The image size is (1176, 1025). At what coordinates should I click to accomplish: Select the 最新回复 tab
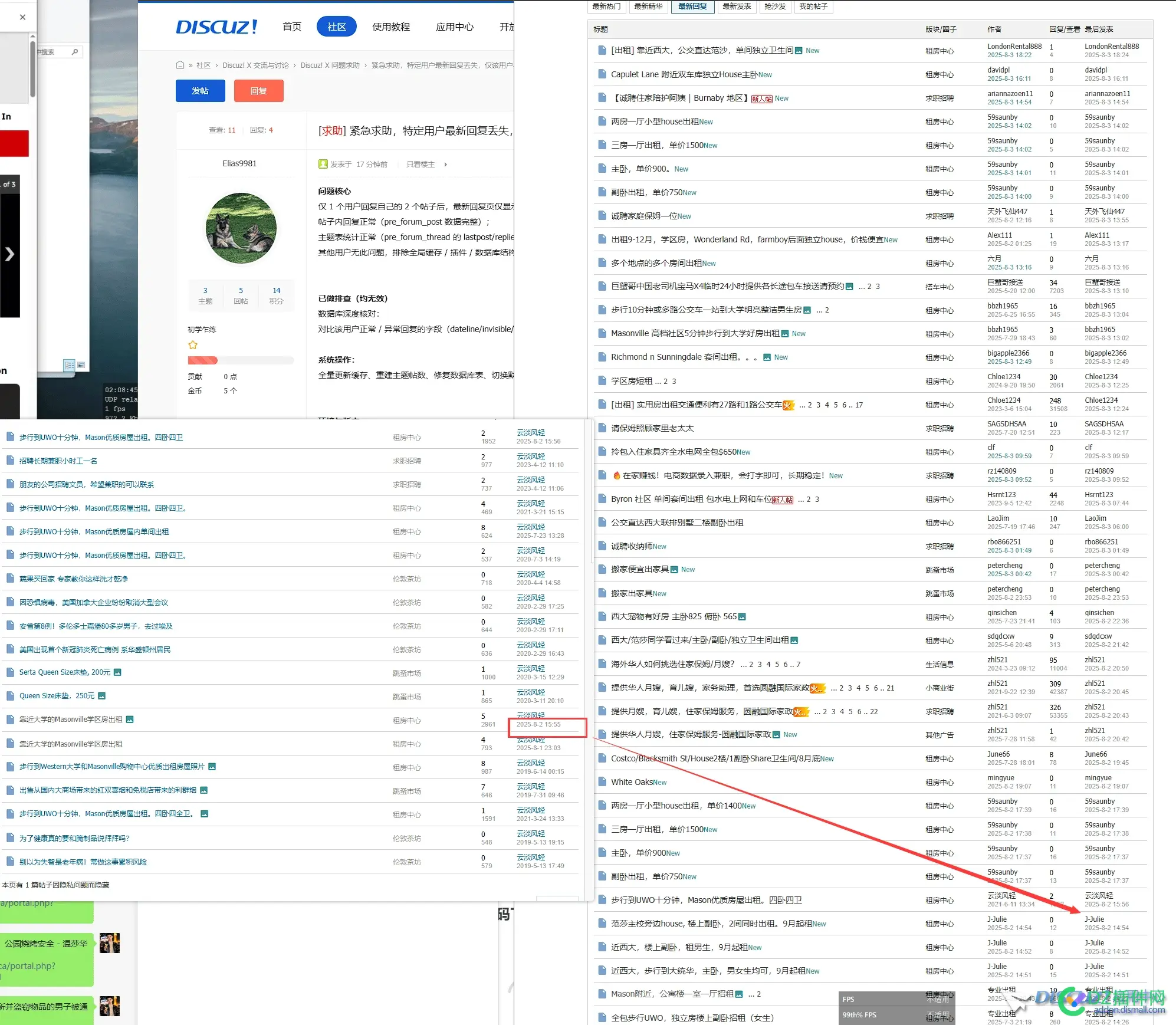tap(692, 6)
